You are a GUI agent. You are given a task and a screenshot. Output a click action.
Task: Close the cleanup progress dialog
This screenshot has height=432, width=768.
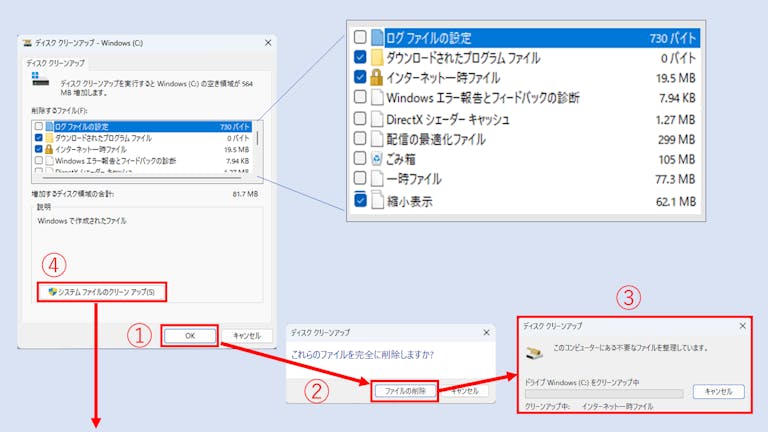pos(743,326)
